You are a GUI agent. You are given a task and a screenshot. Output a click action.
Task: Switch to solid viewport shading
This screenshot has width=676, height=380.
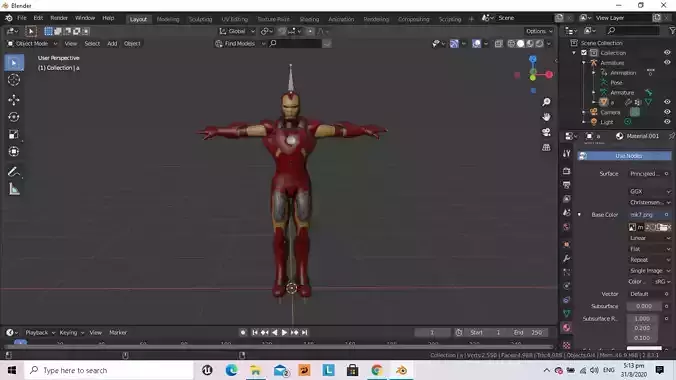point(520,44)
